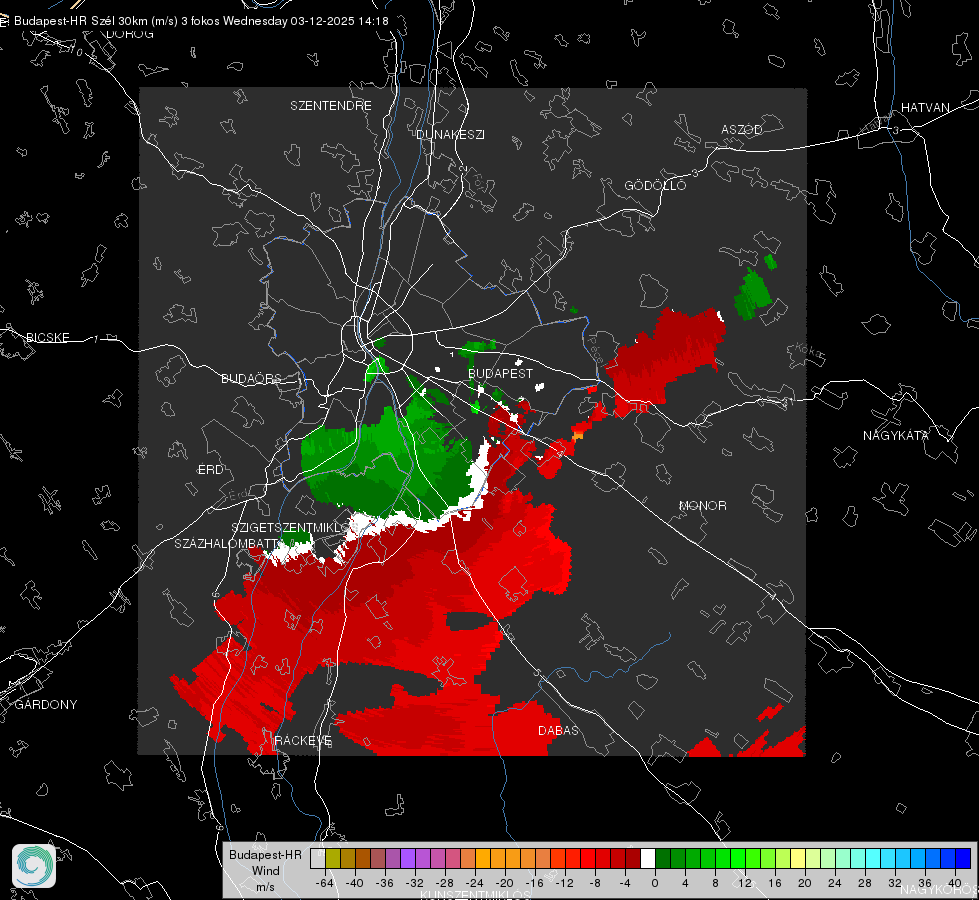This screenshot has height=900, width=979.
Task: Click the ASZÓD town label
Action: (x=742, y=130)
